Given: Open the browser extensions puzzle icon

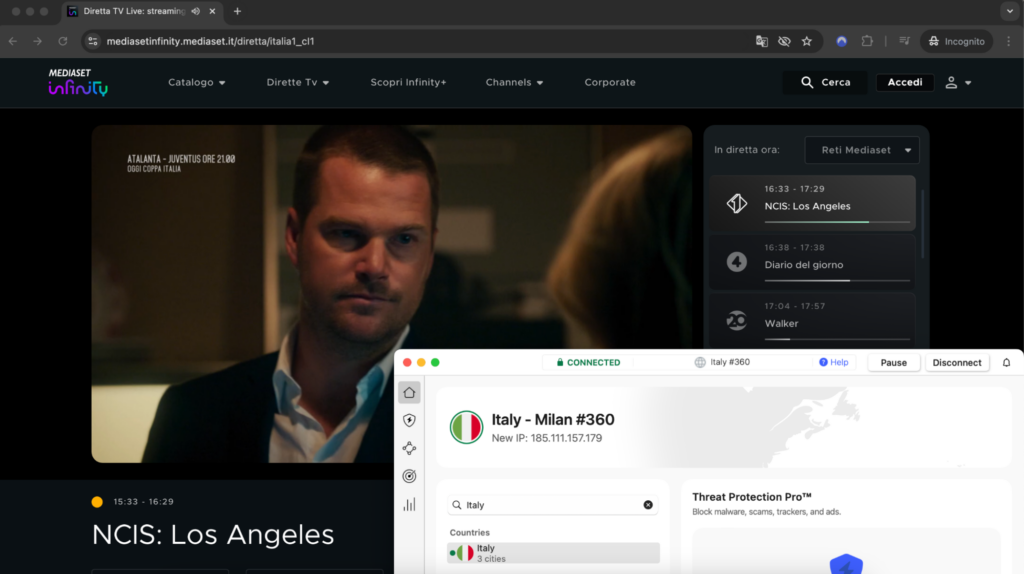Looking at the screenshot, I should tap(867, 41).
